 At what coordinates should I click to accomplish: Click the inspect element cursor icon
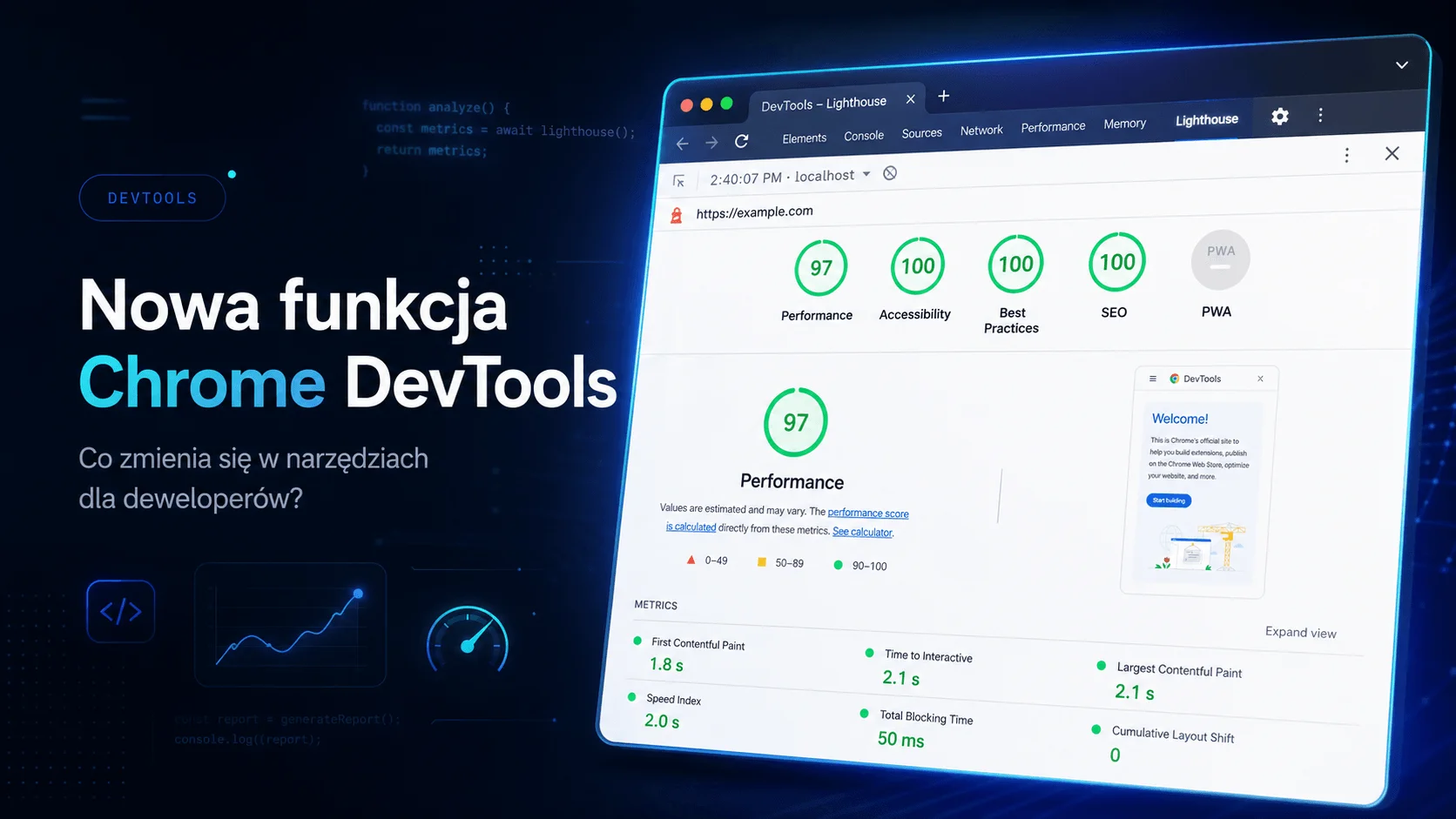678,181
